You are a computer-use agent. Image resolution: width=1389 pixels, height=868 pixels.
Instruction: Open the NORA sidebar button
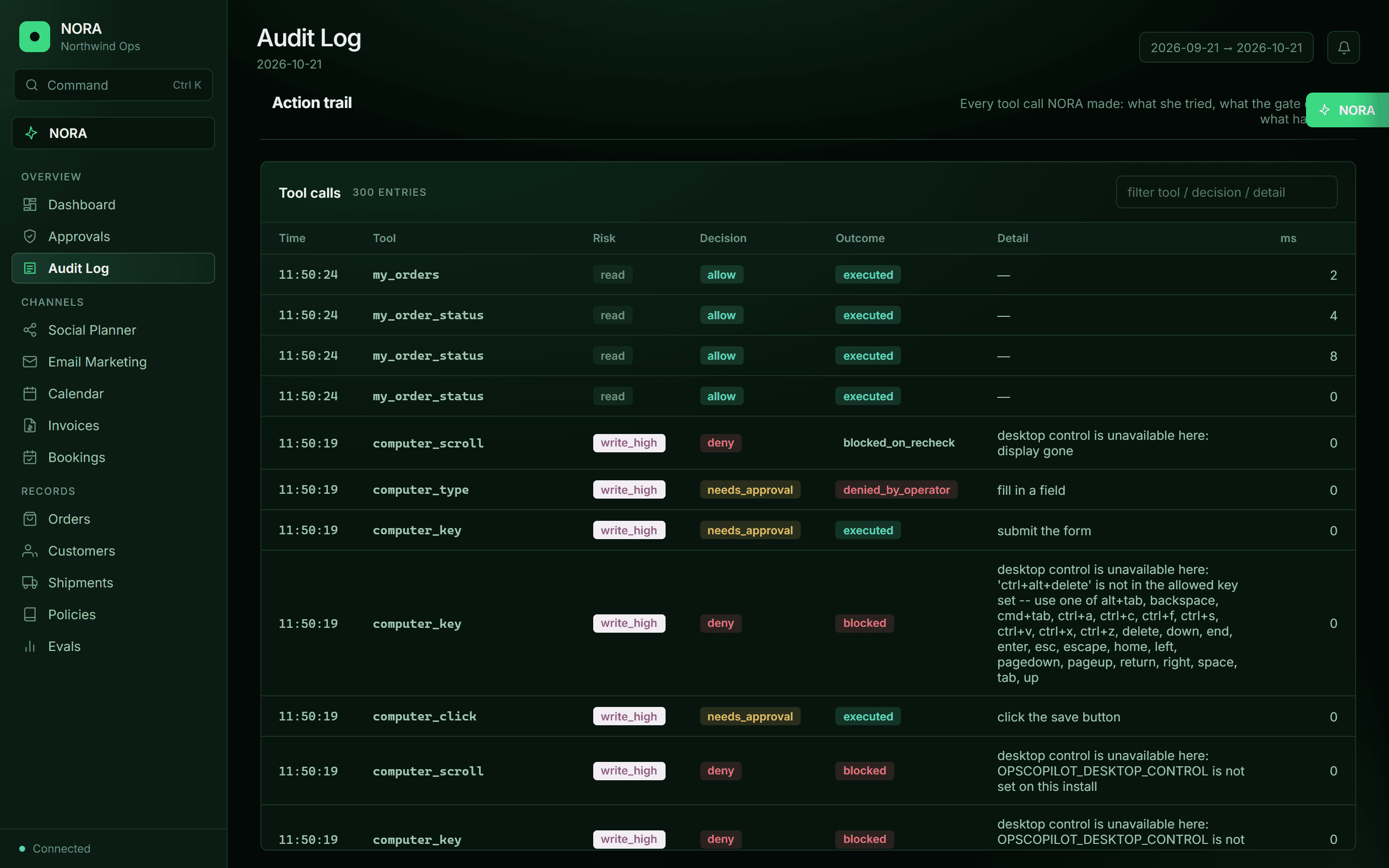click(x=113, y=133)
